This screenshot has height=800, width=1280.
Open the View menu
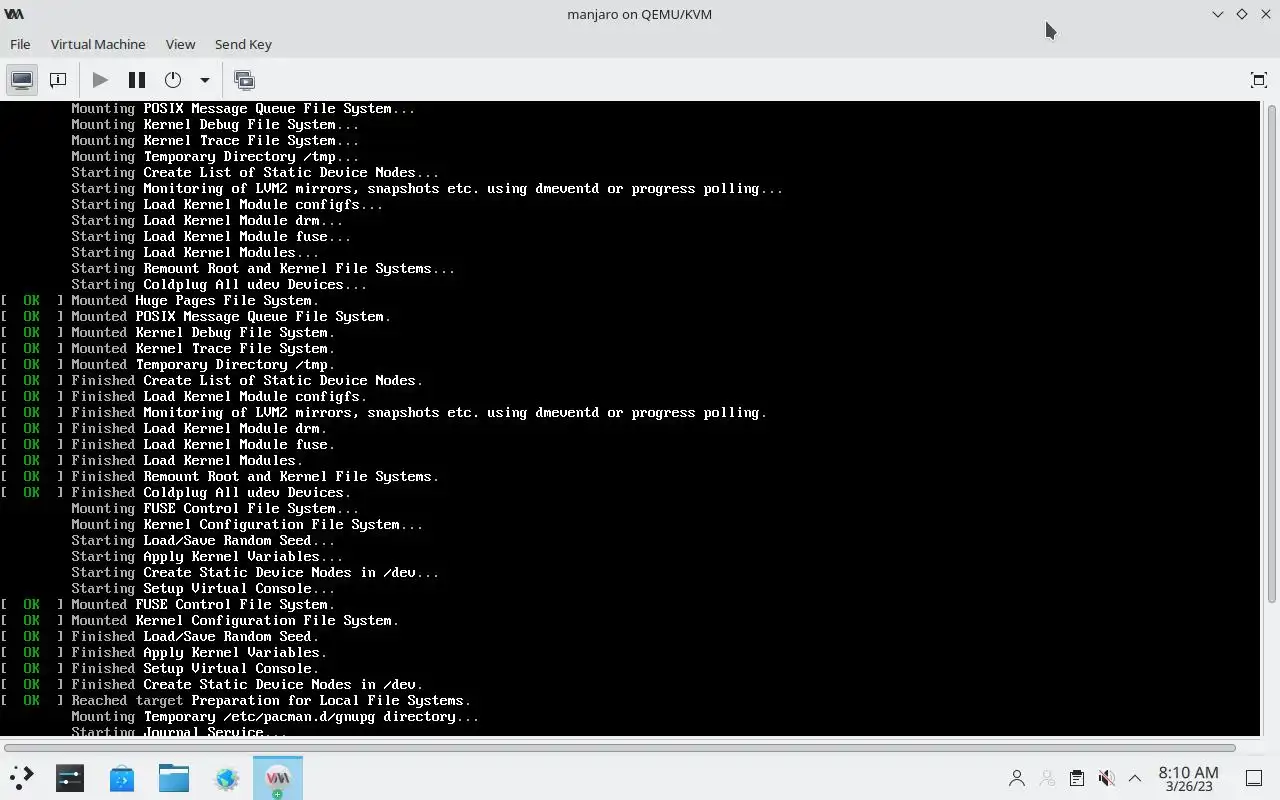tap(180, 44)
